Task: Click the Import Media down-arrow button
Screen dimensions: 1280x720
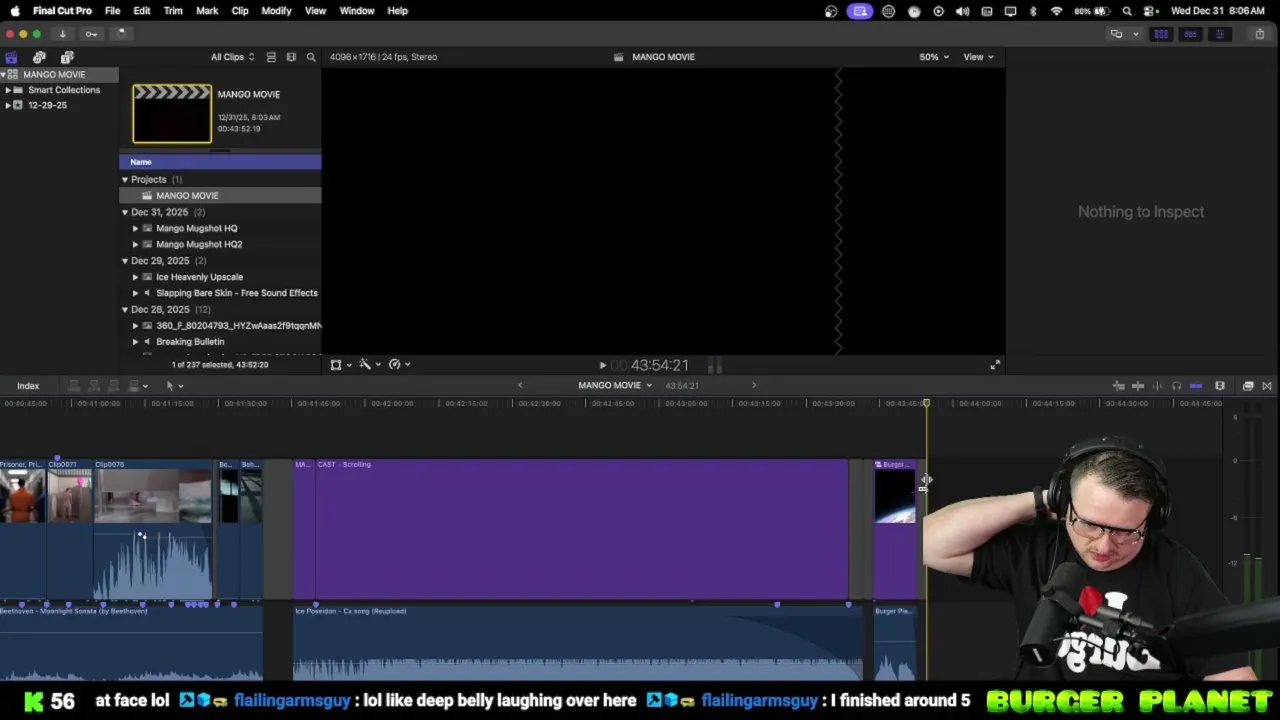Action: (62, 34)
